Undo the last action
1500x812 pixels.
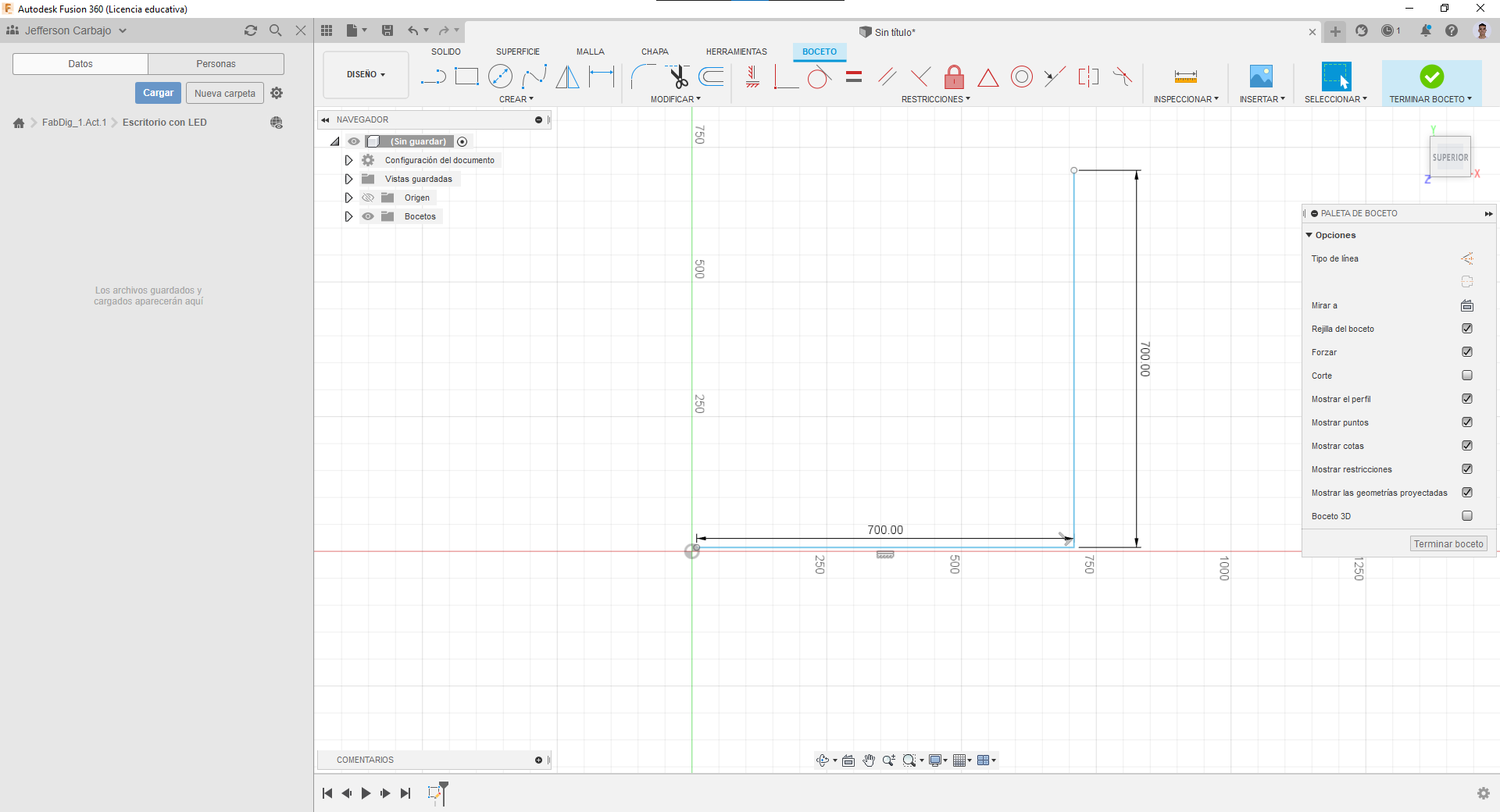[412, 30]
